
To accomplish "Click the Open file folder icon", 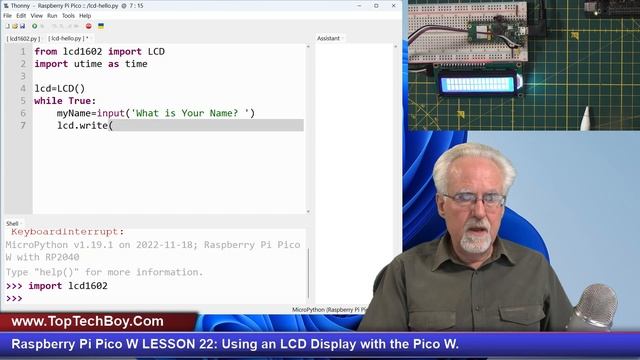I will point(15,26).
